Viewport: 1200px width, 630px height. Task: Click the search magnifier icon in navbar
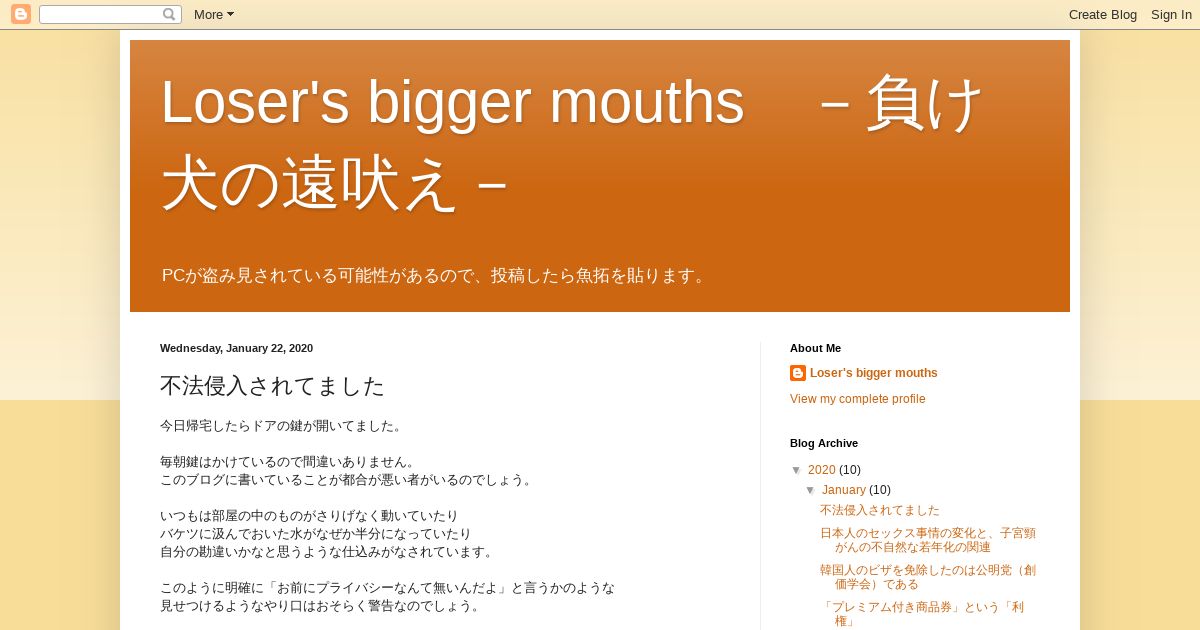pyautogui.click(x=169, y=14)
